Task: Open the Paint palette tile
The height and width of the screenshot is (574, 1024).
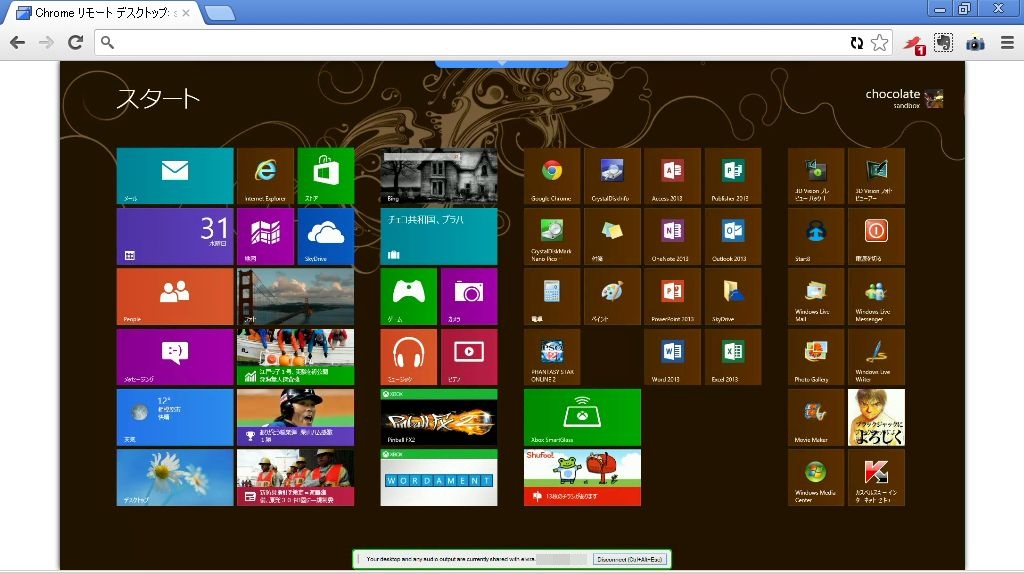Action: click(612, 296)
